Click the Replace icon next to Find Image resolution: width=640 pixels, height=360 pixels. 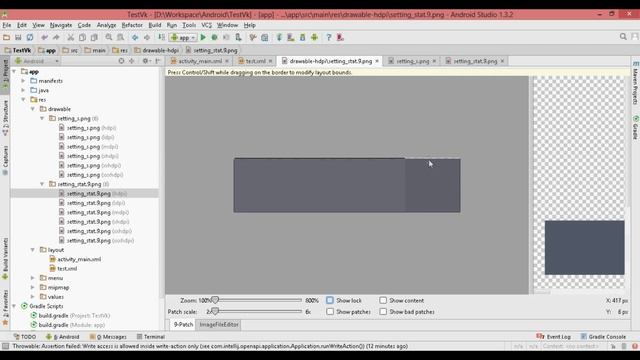[x=120, y=38]
